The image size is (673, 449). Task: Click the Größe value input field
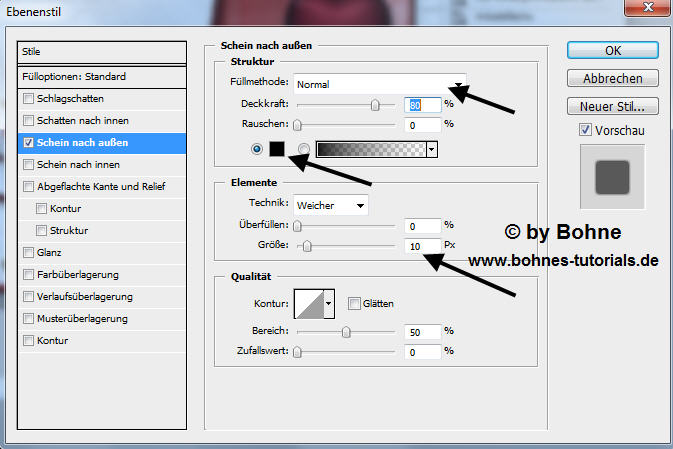click(x=423, y=245)
